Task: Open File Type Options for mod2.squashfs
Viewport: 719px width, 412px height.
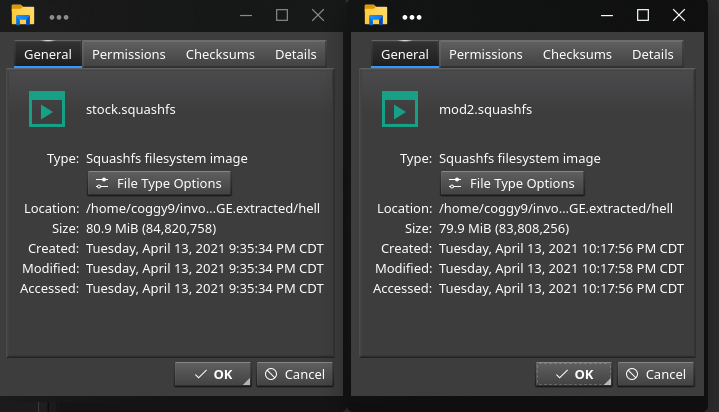Action: 512,183
